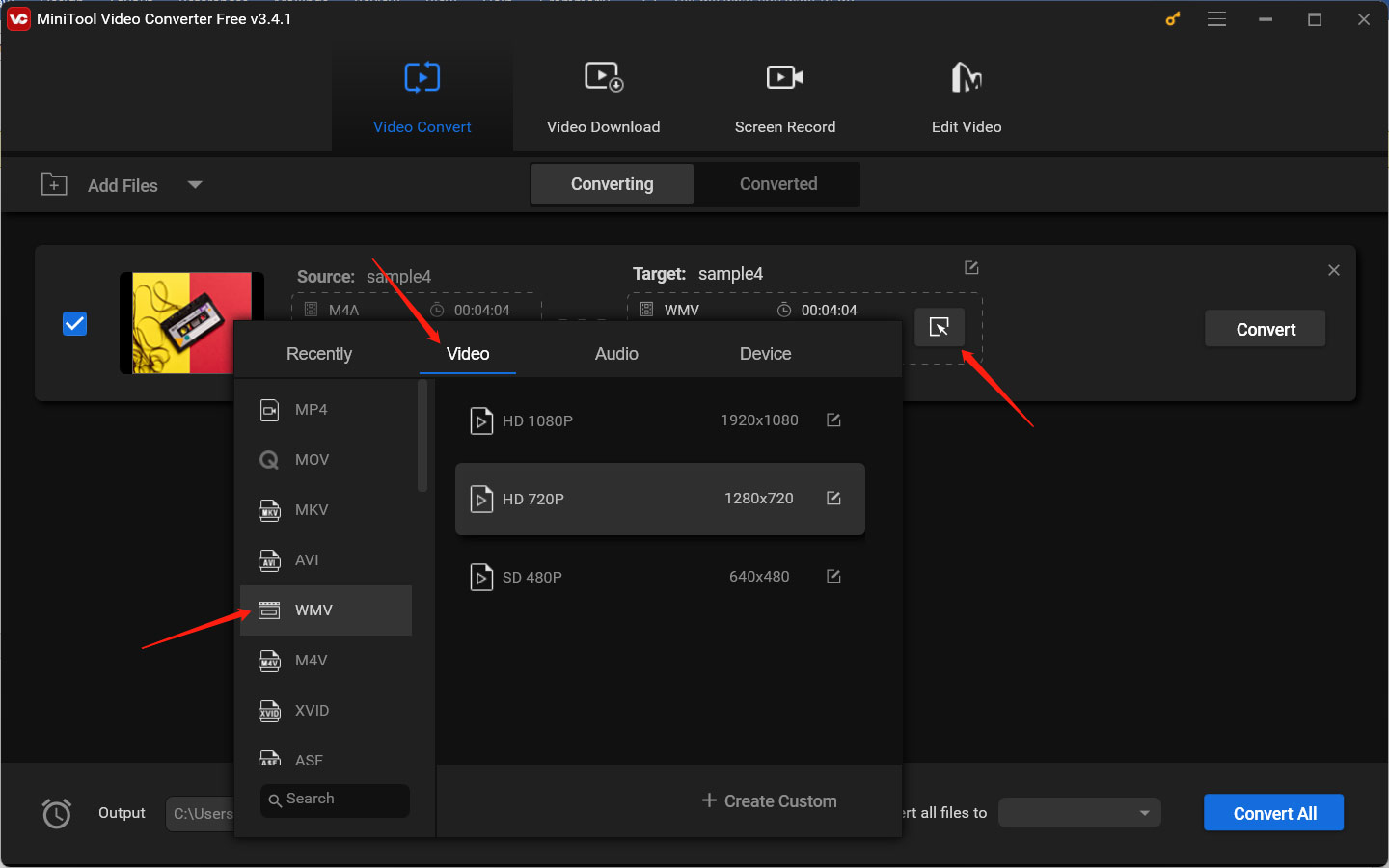Minimize the MiniTool window

[1266, 19]
